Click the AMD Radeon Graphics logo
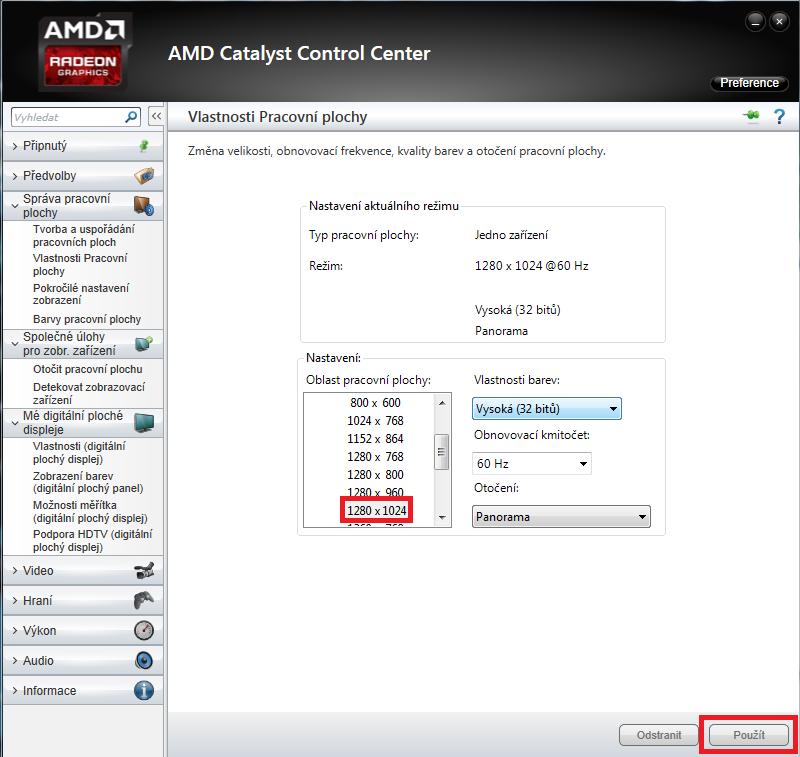Image resolution: width=800 pixels, height=757 pixels. (x=83, y=51)
